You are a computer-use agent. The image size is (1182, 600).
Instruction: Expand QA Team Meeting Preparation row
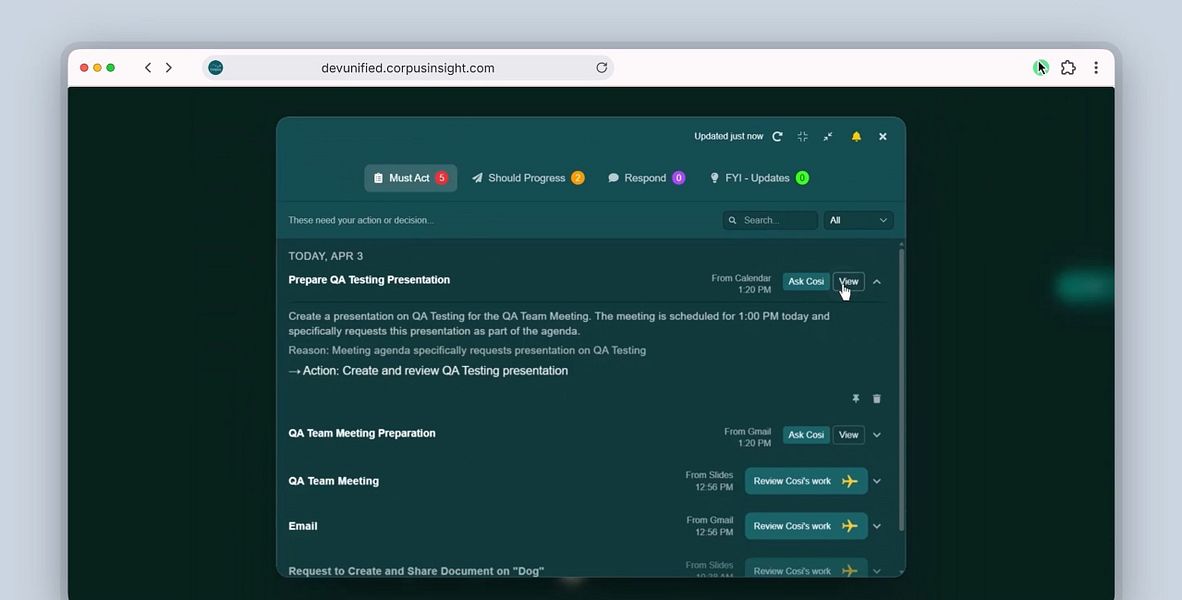pos(877,435)
